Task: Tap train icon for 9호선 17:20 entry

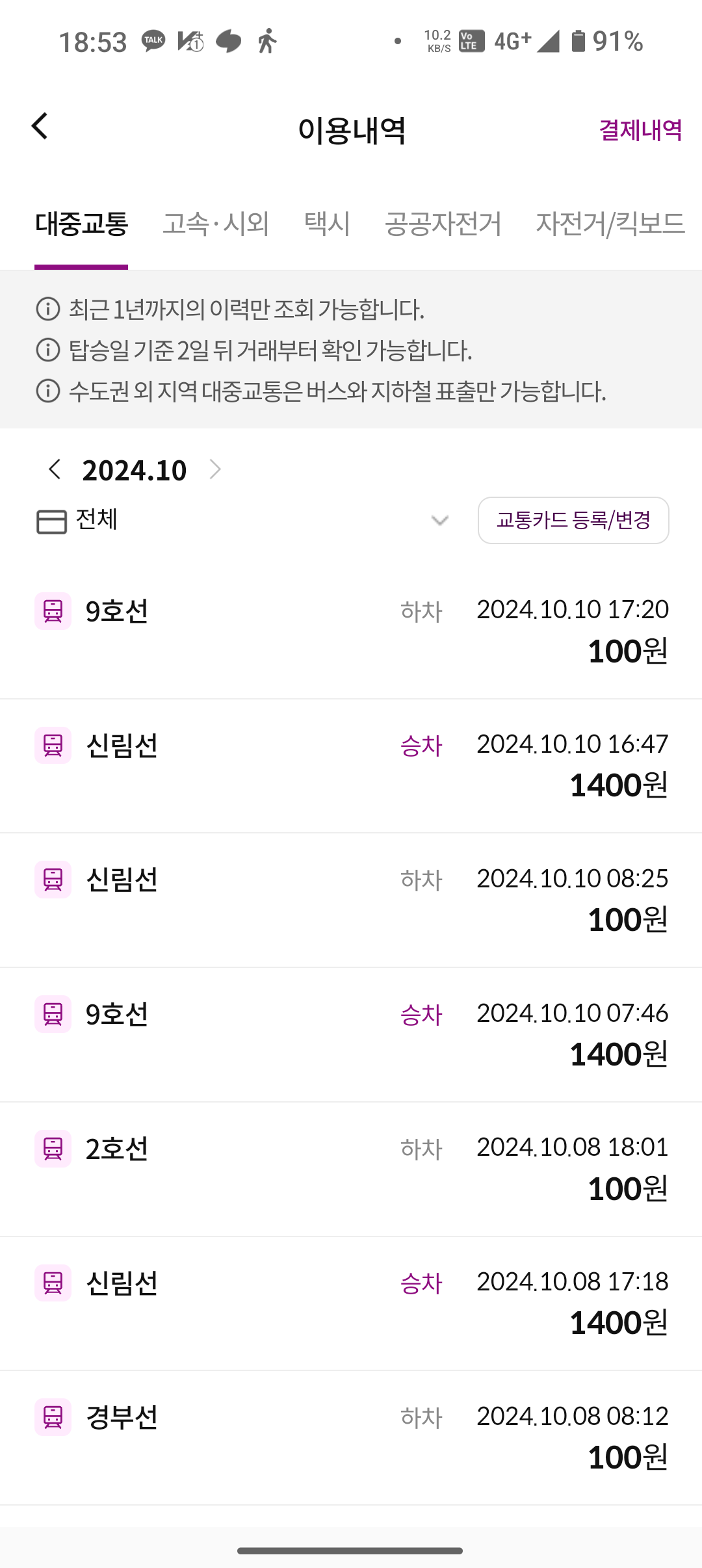Action: pos(53,611)
